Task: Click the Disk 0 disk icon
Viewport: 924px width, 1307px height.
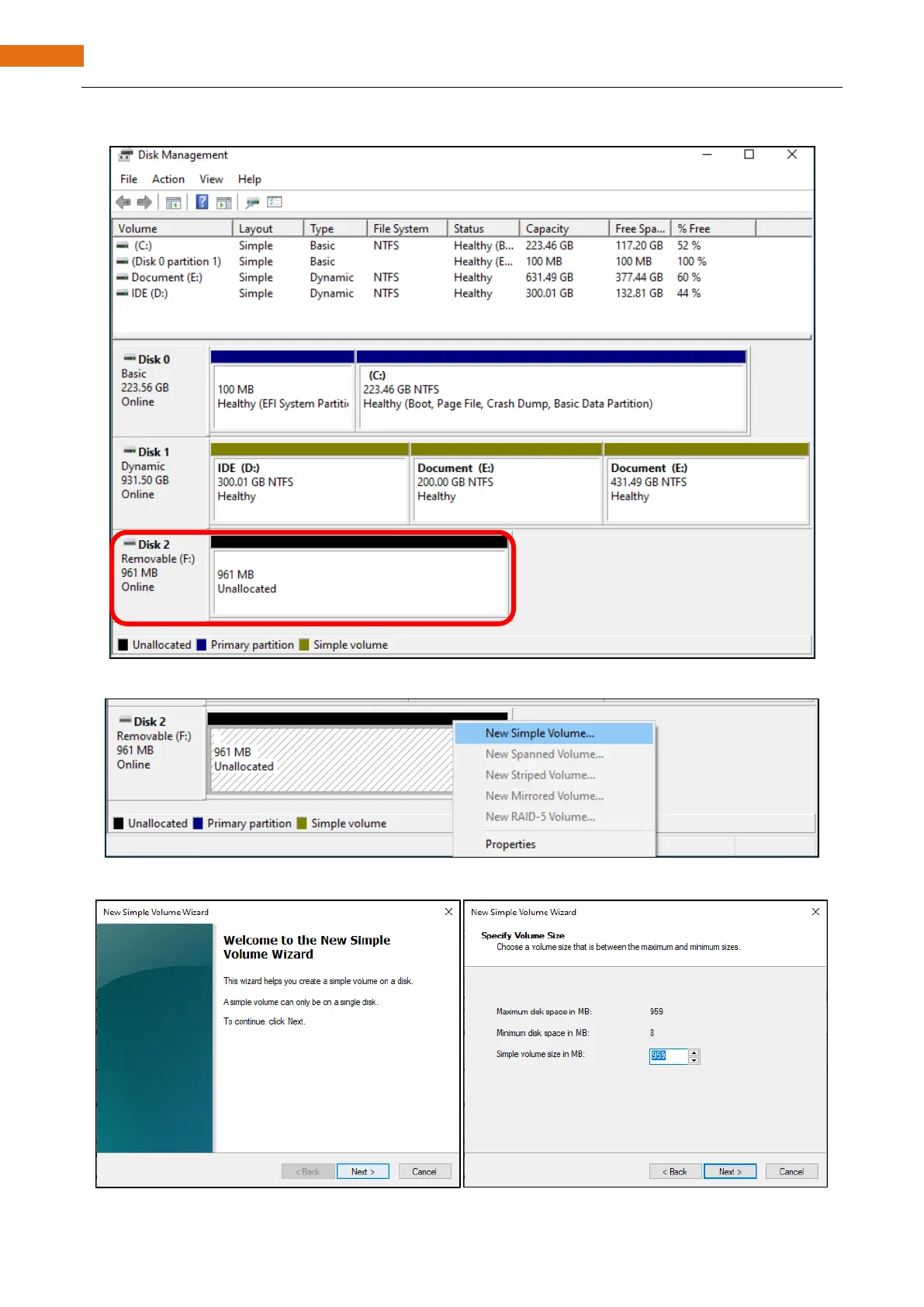Action: click(x=130, y=359)
